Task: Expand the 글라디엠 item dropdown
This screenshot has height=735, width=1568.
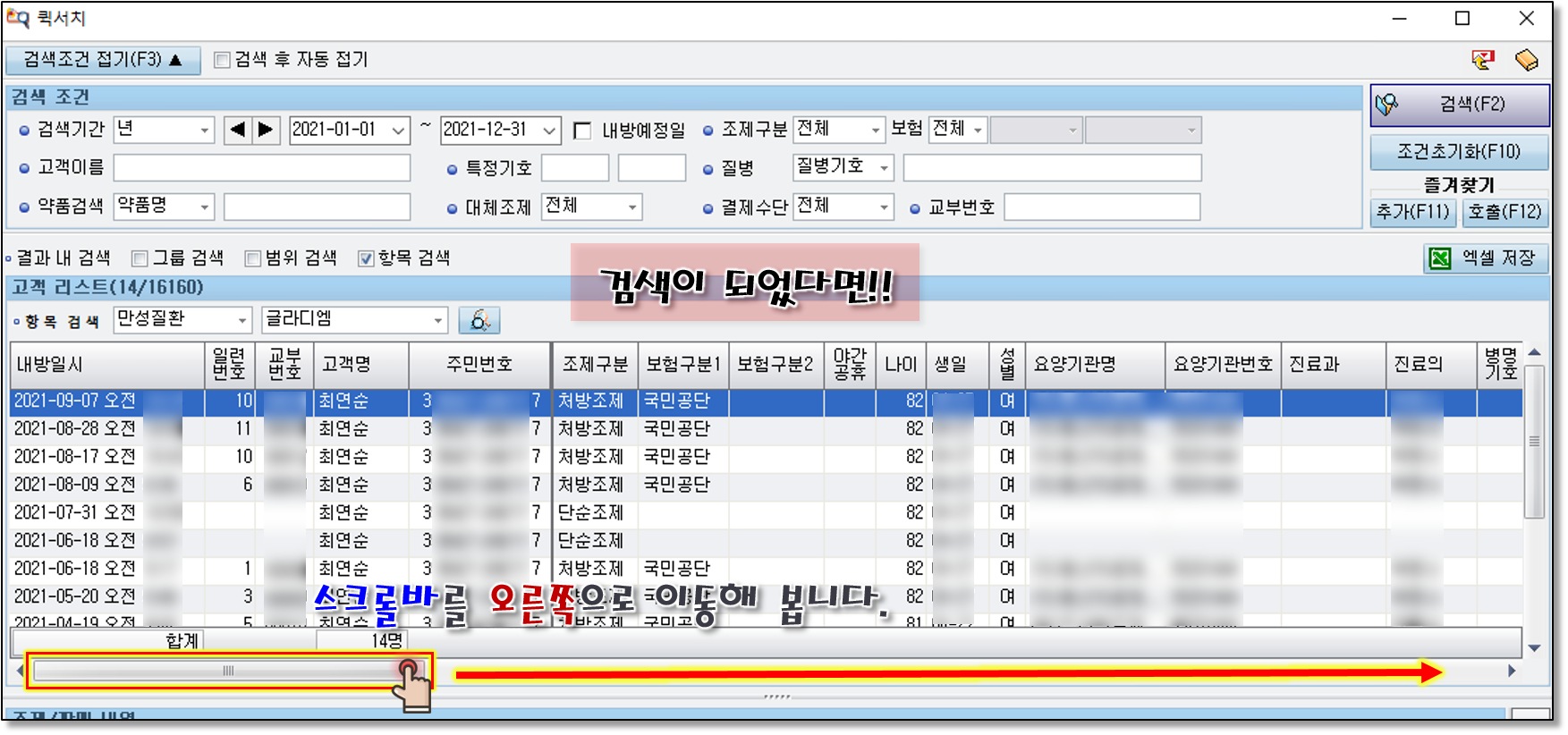Action: click(437, 320)
